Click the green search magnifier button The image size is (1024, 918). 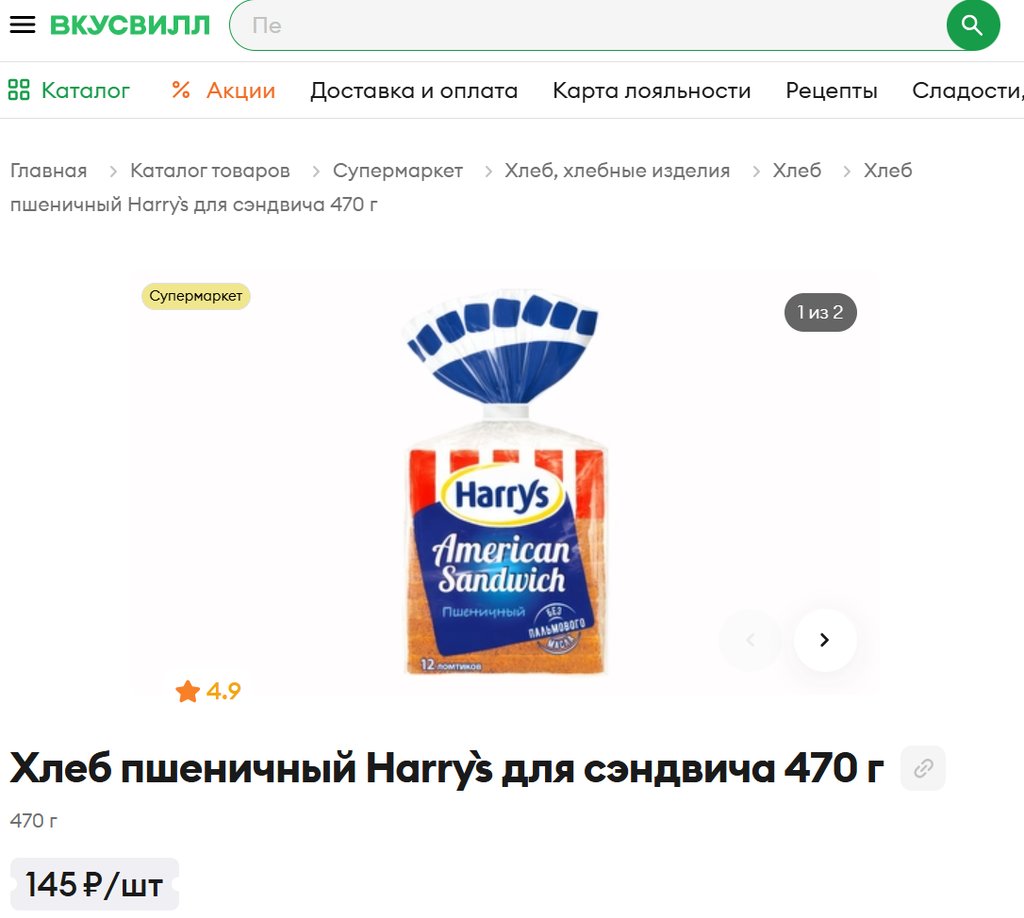(x=972, y=25)
